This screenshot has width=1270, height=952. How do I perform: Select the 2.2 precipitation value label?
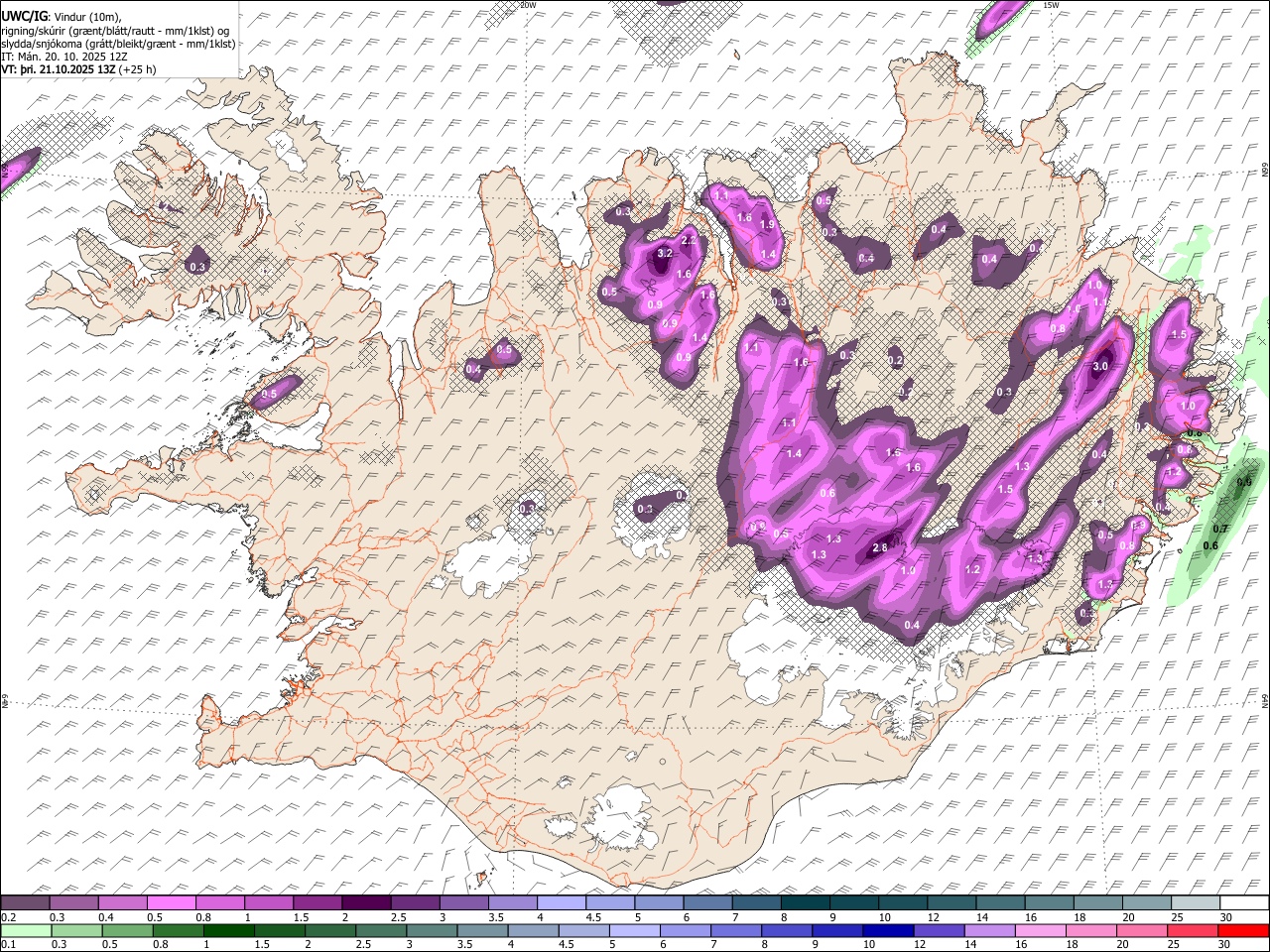(x=689, y=241)
